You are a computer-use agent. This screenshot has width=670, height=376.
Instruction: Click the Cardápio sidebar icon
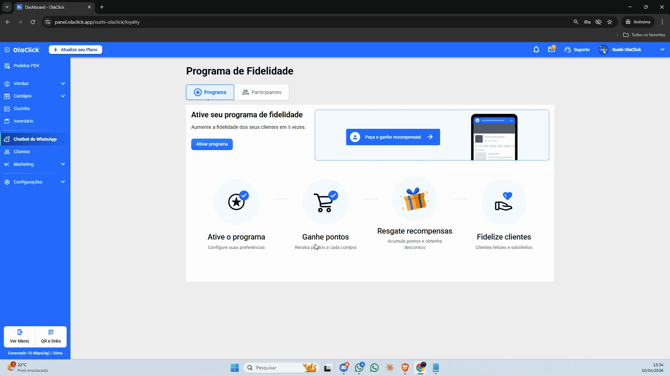(7, 96)
